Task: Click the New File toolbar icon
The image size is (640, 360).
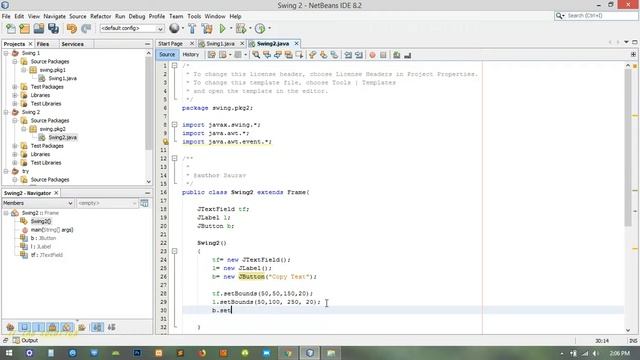Action: click(11, 29)
